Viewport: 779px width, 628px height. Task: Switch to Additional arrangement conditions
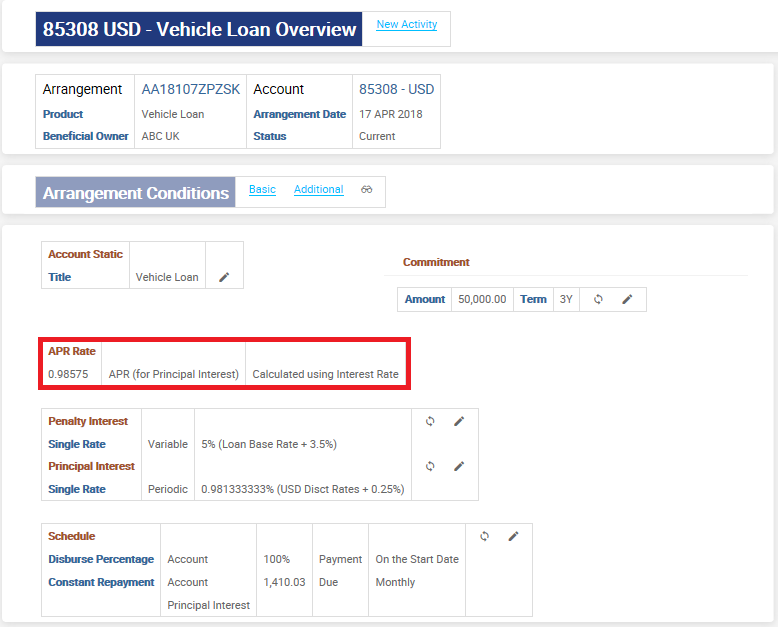coord(318,190)
